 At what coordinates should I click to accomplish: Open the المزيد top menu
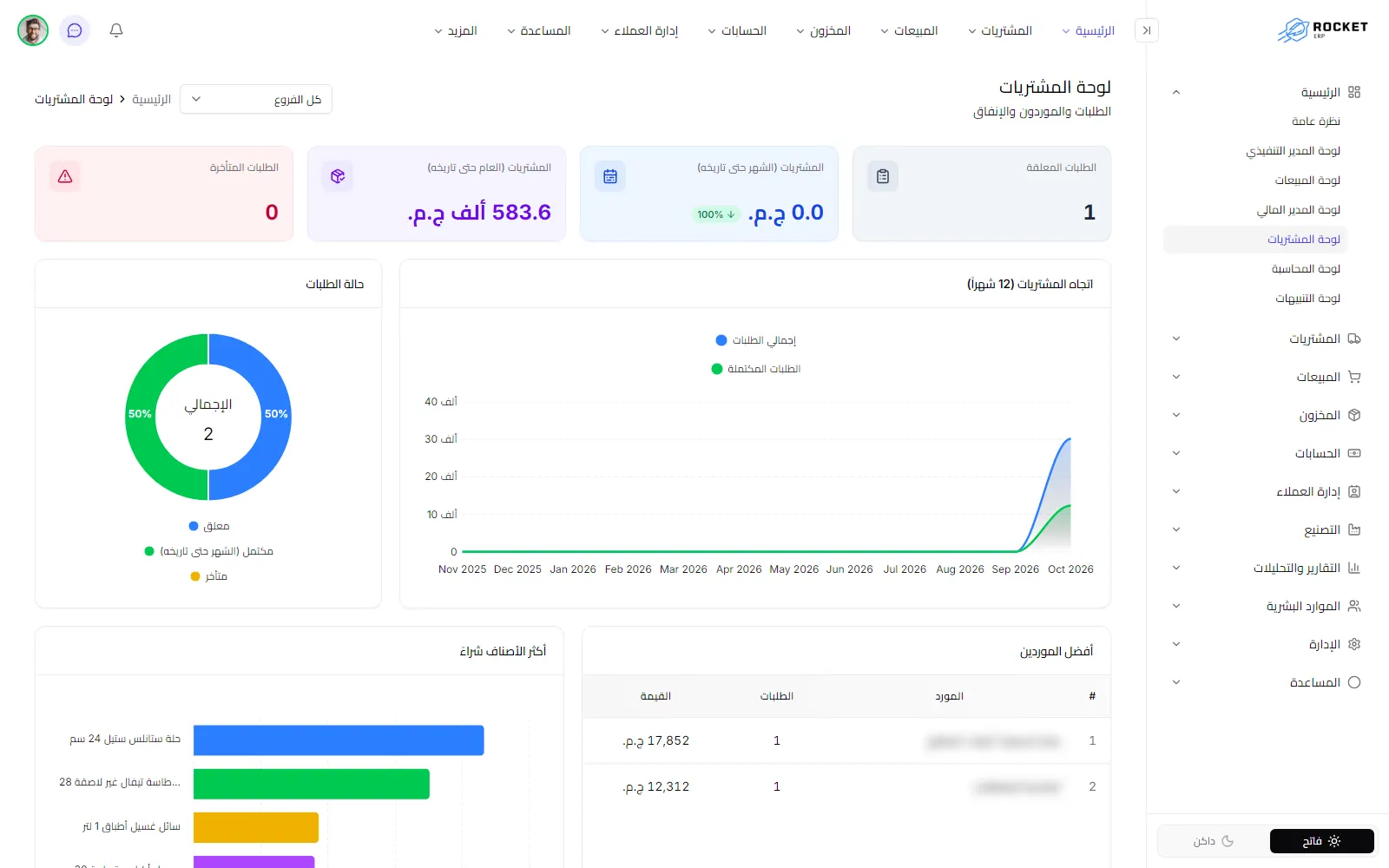point(456,30)
